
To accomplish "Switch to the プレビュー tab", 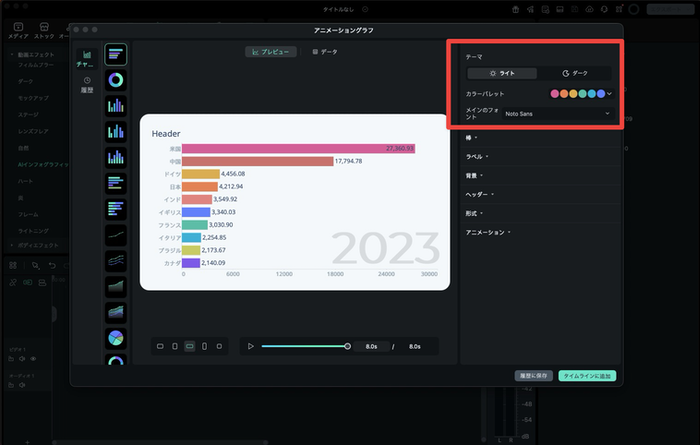I will 271,52.
